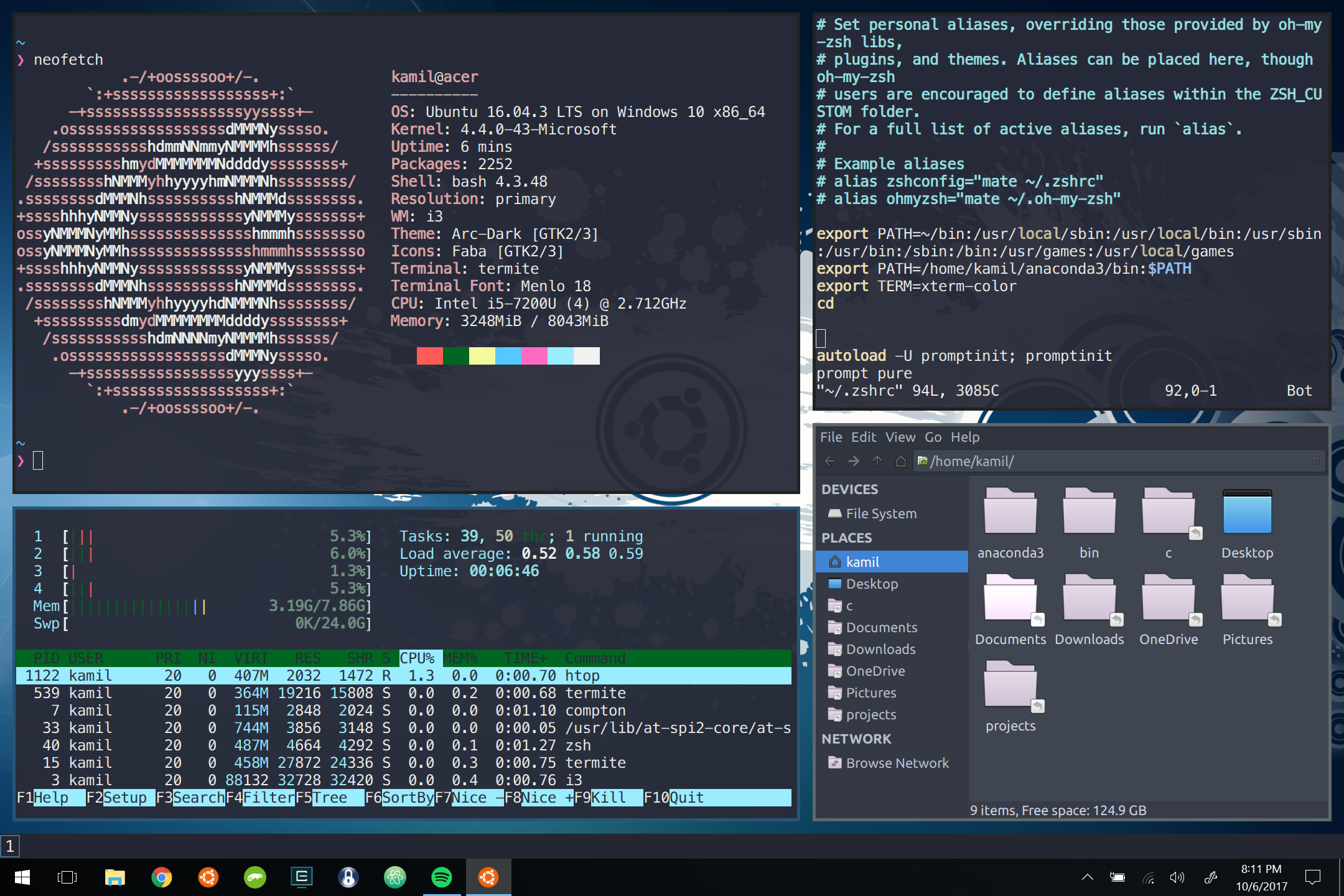Open the OneDrive folder icon in grid
The height and width of the screenshot is (896, 1344).
[1169, 598]
